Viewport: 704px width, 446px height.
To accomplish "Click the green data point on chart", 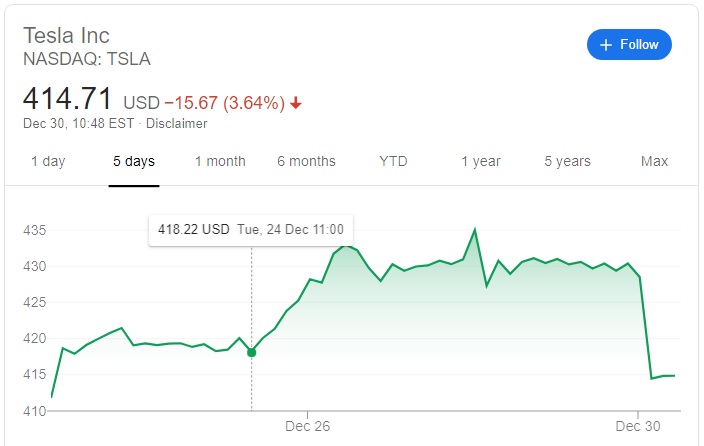I will (x=251, y=352).
